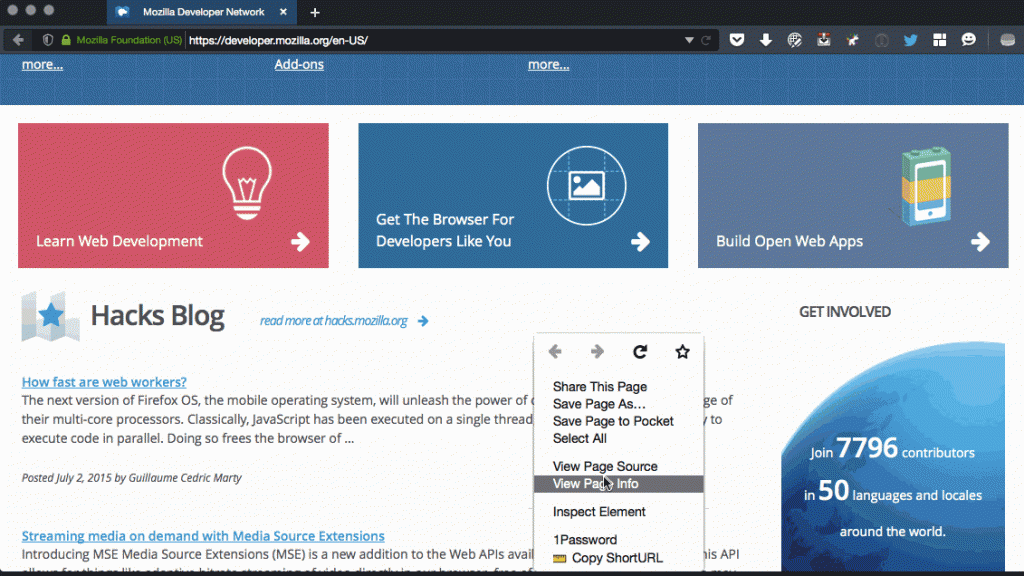Click the Add-ons link
The image size is (1024, 576).
click(298, 64)
